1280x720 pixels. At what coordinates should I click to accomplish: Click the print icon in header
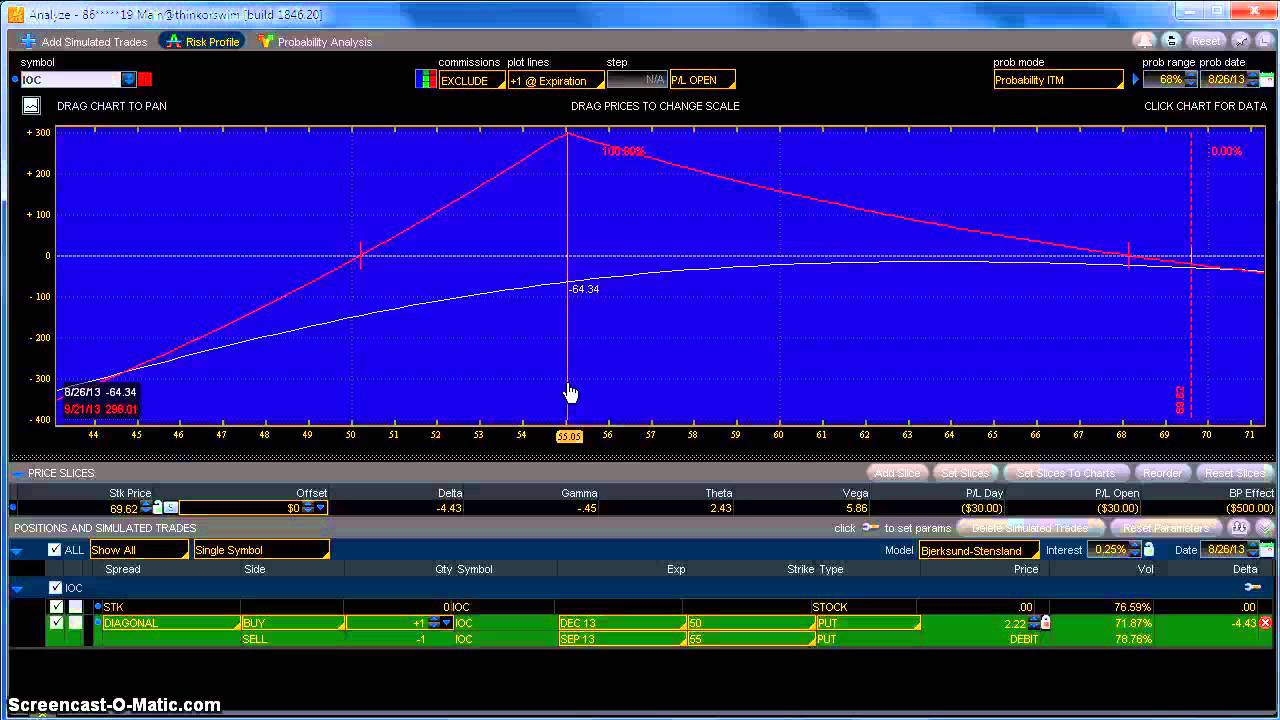tap(1171, 41)
